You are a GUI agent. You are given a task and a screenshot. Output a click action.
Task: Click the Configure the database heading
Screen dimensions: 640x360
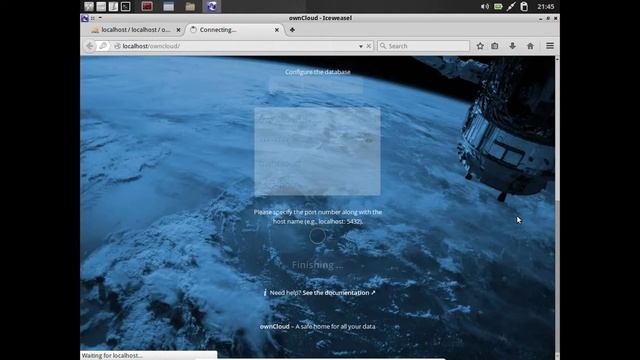coord(318,72)
